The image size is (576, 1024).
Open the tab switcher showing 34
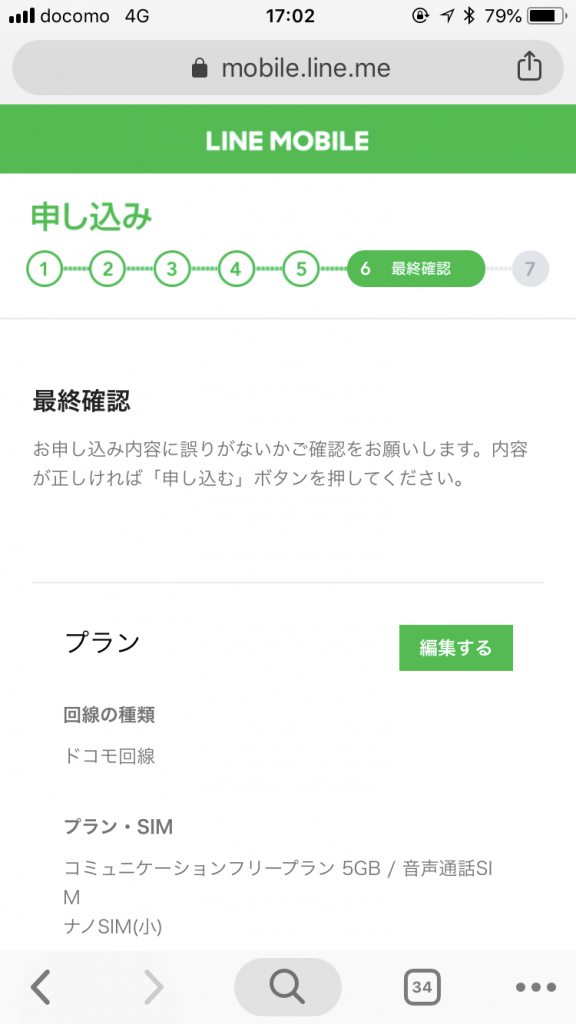tap(422, 987)
